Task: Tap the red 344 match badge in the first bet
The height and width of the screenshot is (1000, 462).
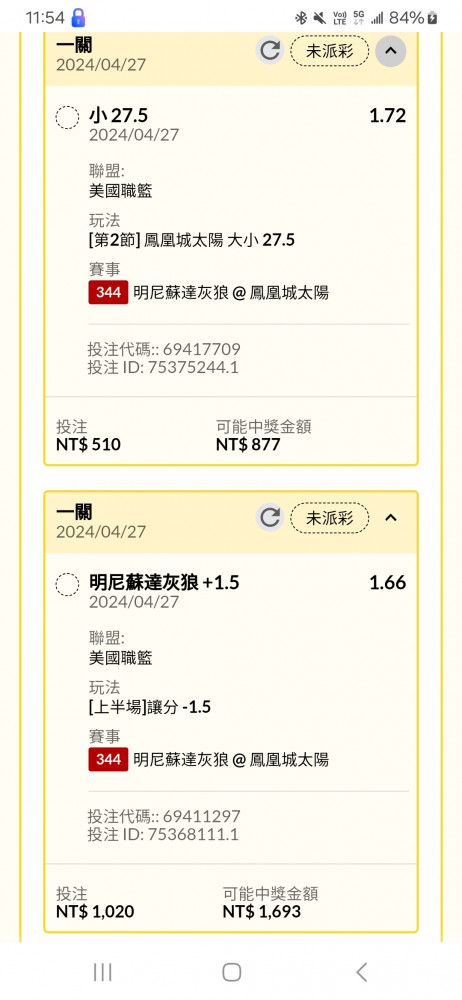Action: point(108,293)
